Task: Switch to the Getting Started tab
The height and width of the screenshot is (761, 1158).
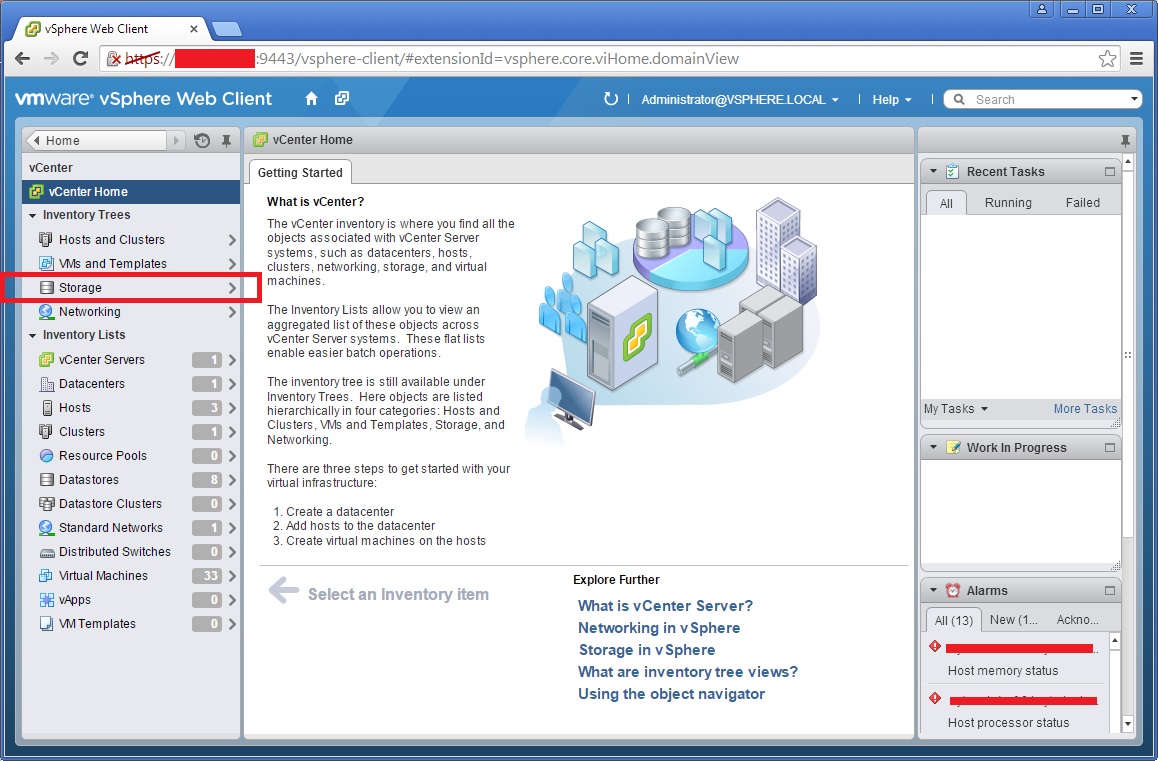Action: (x=300, y=172)
